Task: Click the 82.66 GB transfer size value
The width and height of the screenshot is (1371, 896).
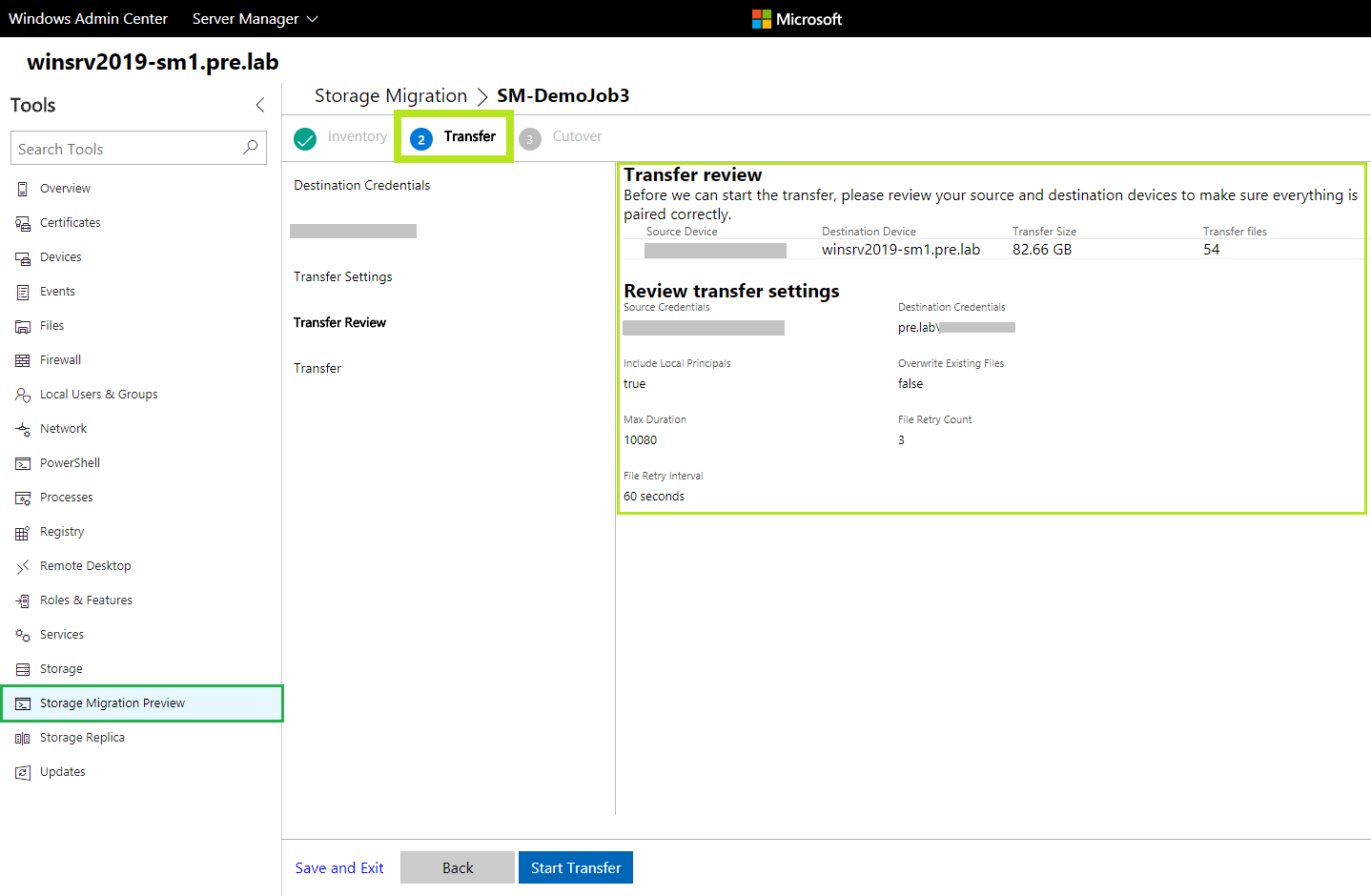Action: (x=1042, y=250)
